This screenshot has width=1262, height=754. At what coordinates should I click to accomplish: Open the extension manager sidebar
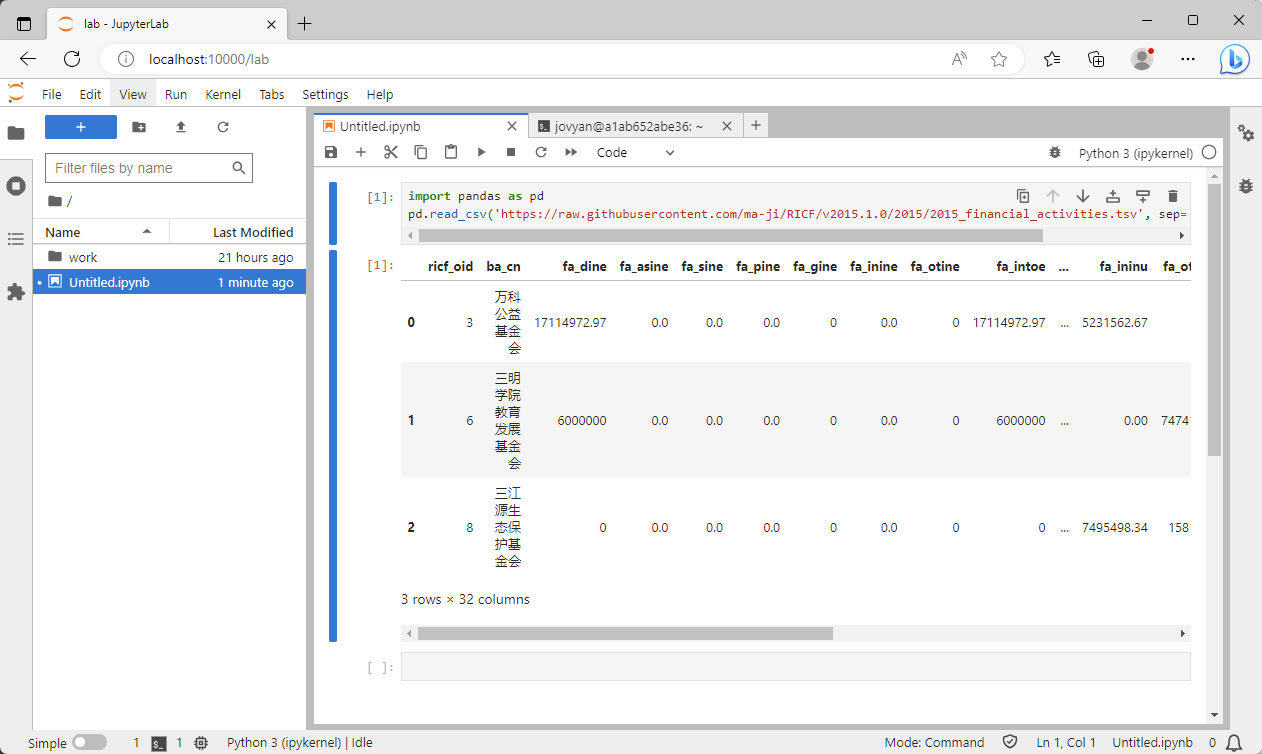click(15, 293)
